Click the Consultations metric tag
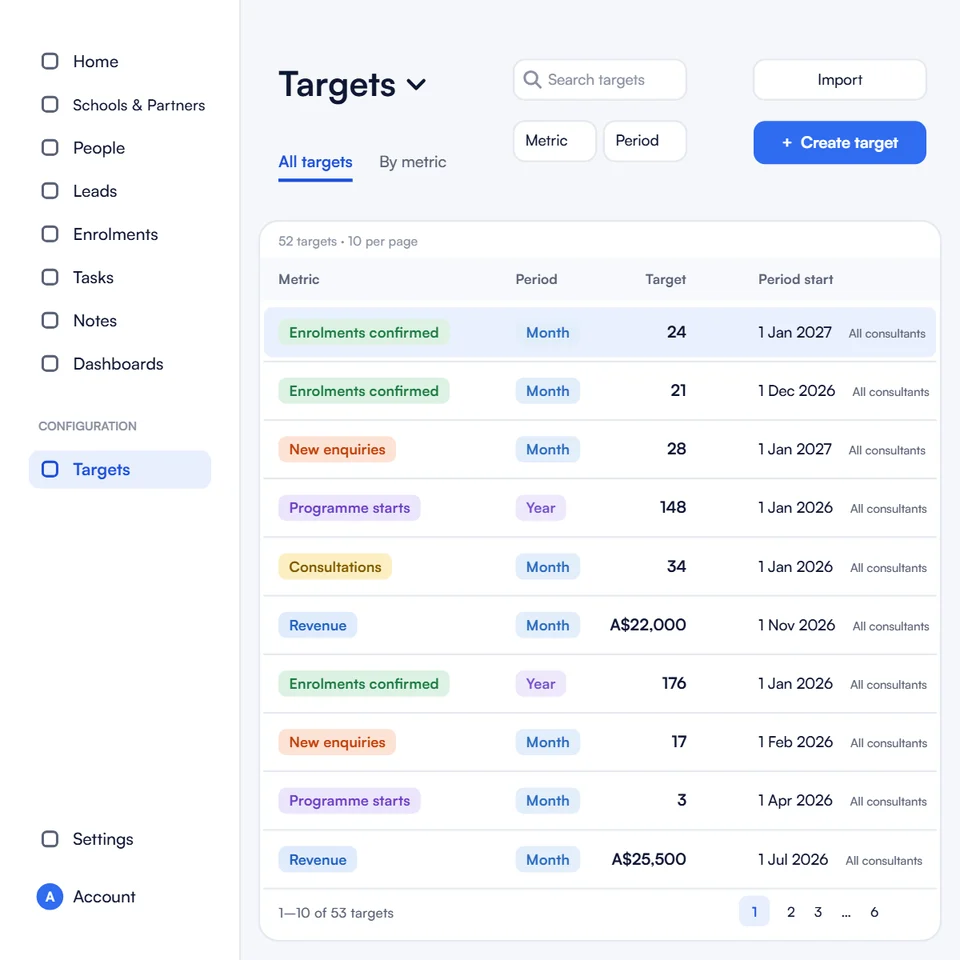The width and height of the screenshot is (960, 960). pyautogui.click(x=335, y=566)
